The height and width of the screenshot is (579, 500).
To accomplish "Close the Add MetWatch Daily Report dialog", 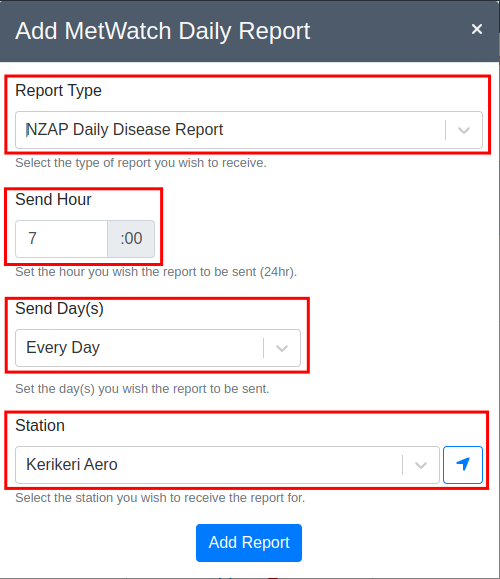I will pyautogui.click(x=477, y=29).
